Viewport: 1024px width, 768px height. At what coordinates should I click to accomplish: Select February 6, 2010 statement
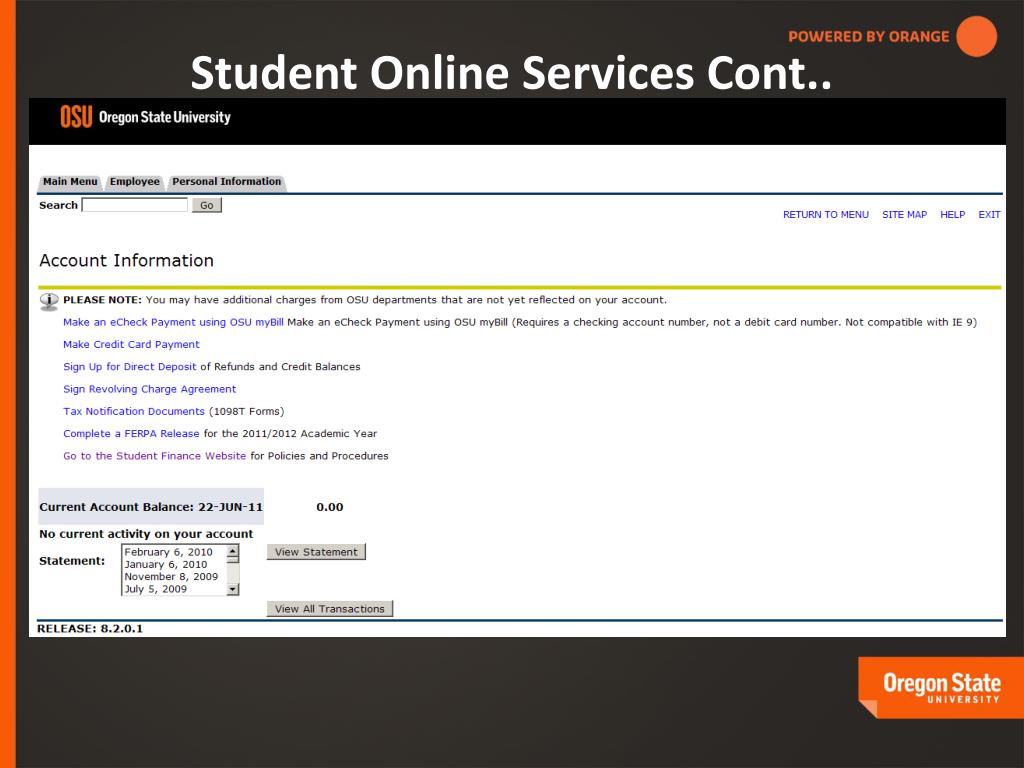[x=168, y=552]
